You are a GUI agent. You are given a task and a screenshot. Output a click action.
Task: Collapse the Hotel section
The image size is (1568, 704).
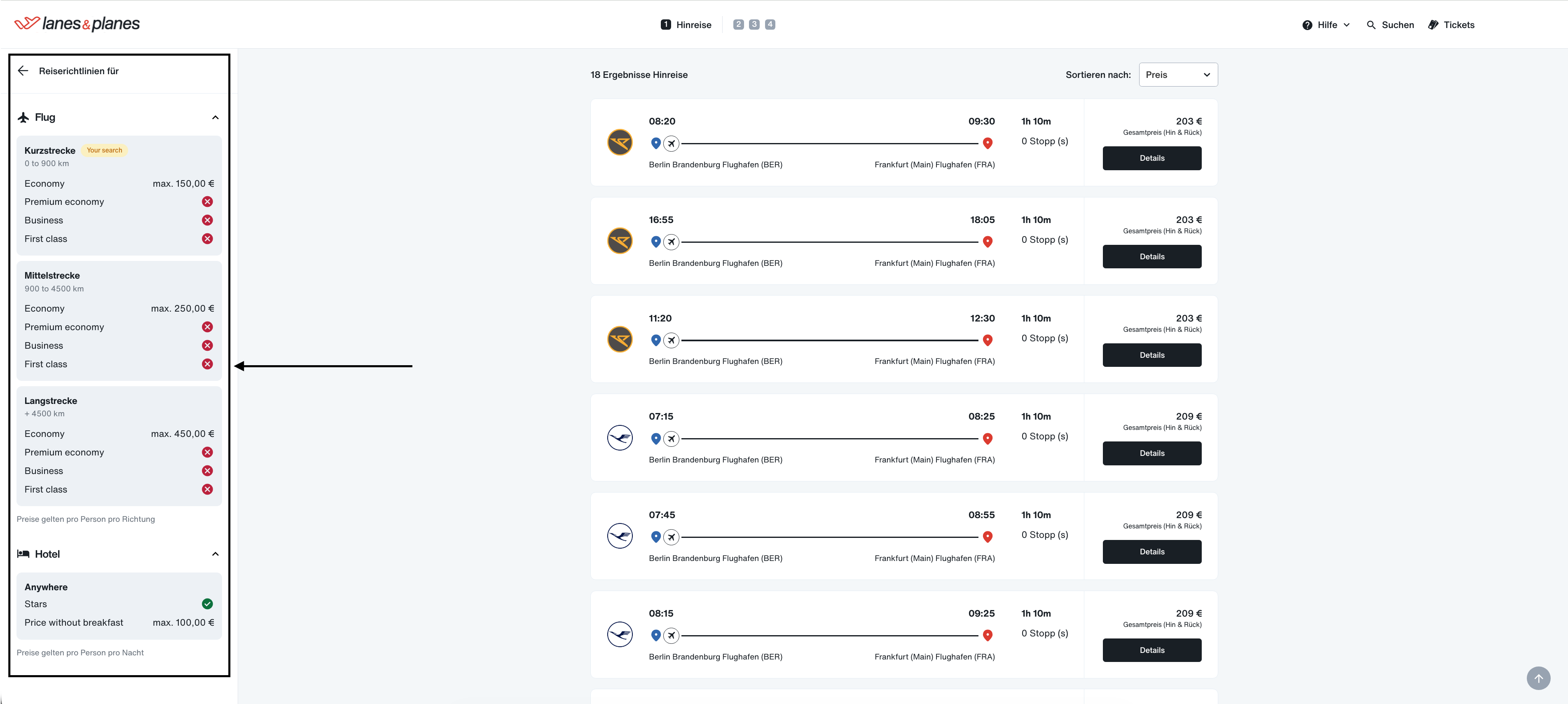(x=215, y=554)
